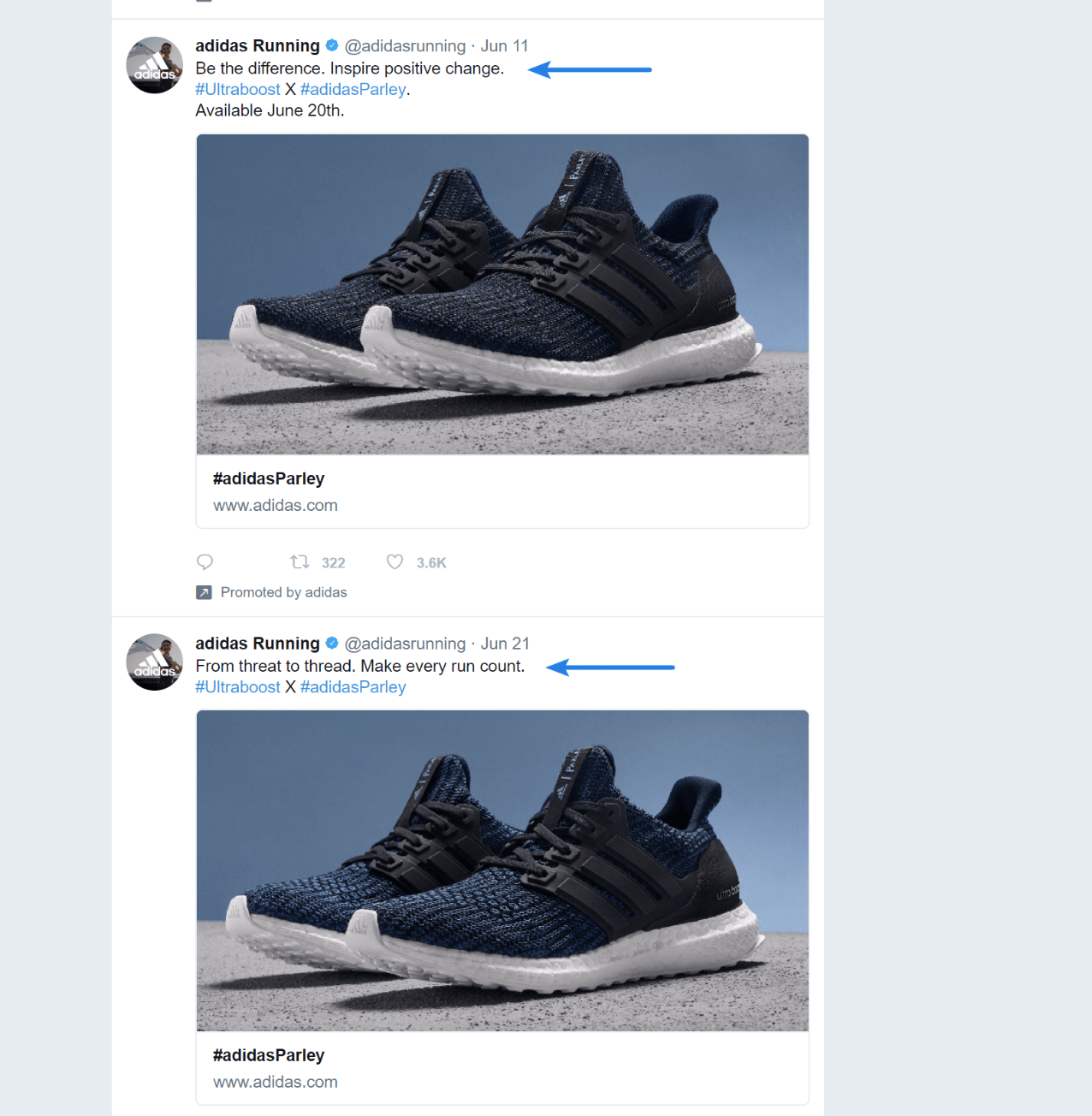1092x1116 pixels.
Task: Open second tweet's sneaker image card
Action: tap(502, 870)
